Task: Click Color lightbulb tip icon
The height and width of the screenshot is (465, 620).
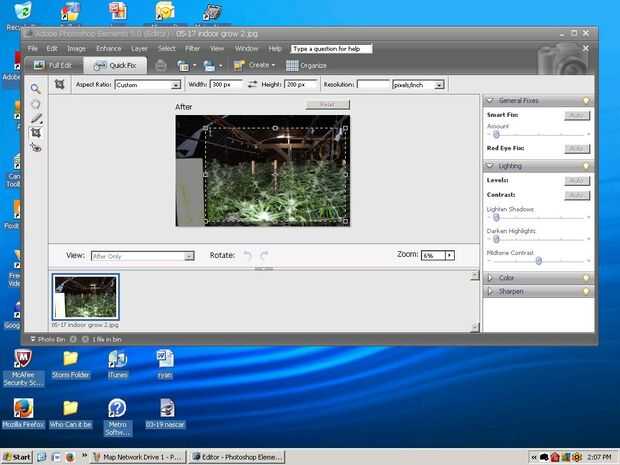Action: coord(586,278)
